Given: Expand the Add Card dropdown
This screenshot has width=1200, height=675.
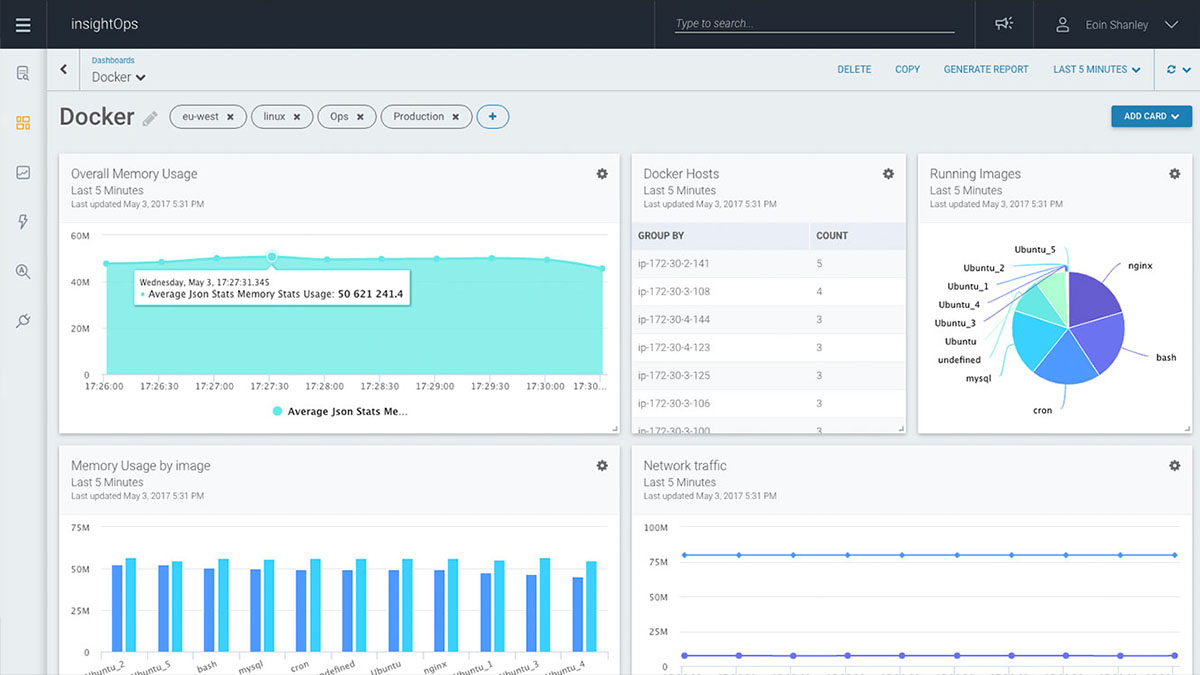Looking at the screenshot, I should 1151,116.
